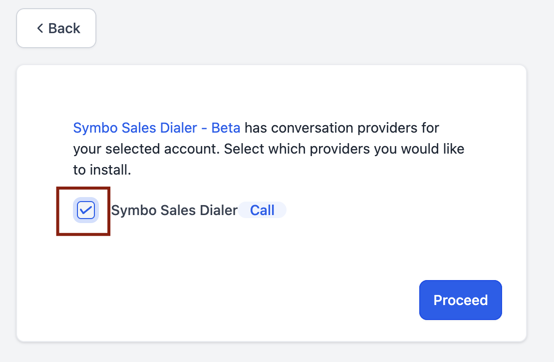This screenshot has width=555, height=362.
Task: Click the Proceed label text on the button
Action: (460, 300)
